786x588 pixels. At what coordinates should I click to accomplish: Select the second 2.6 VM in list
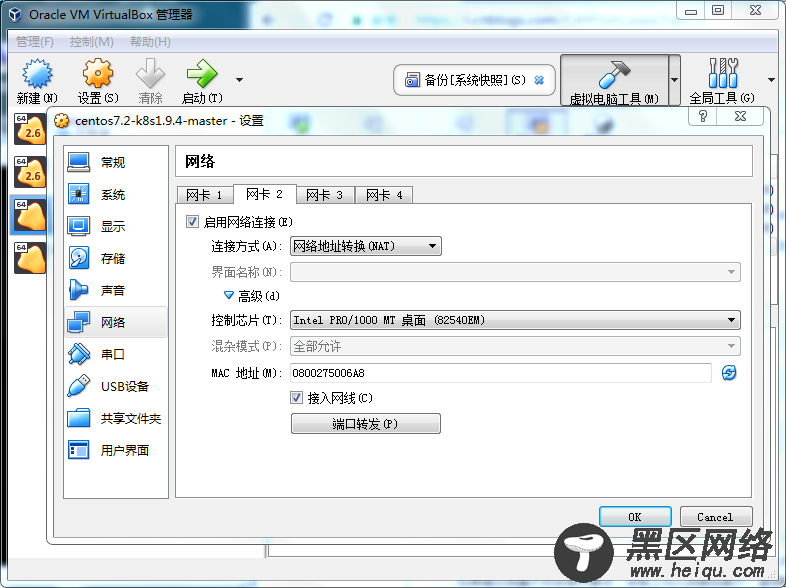click(x=30, y=172)
